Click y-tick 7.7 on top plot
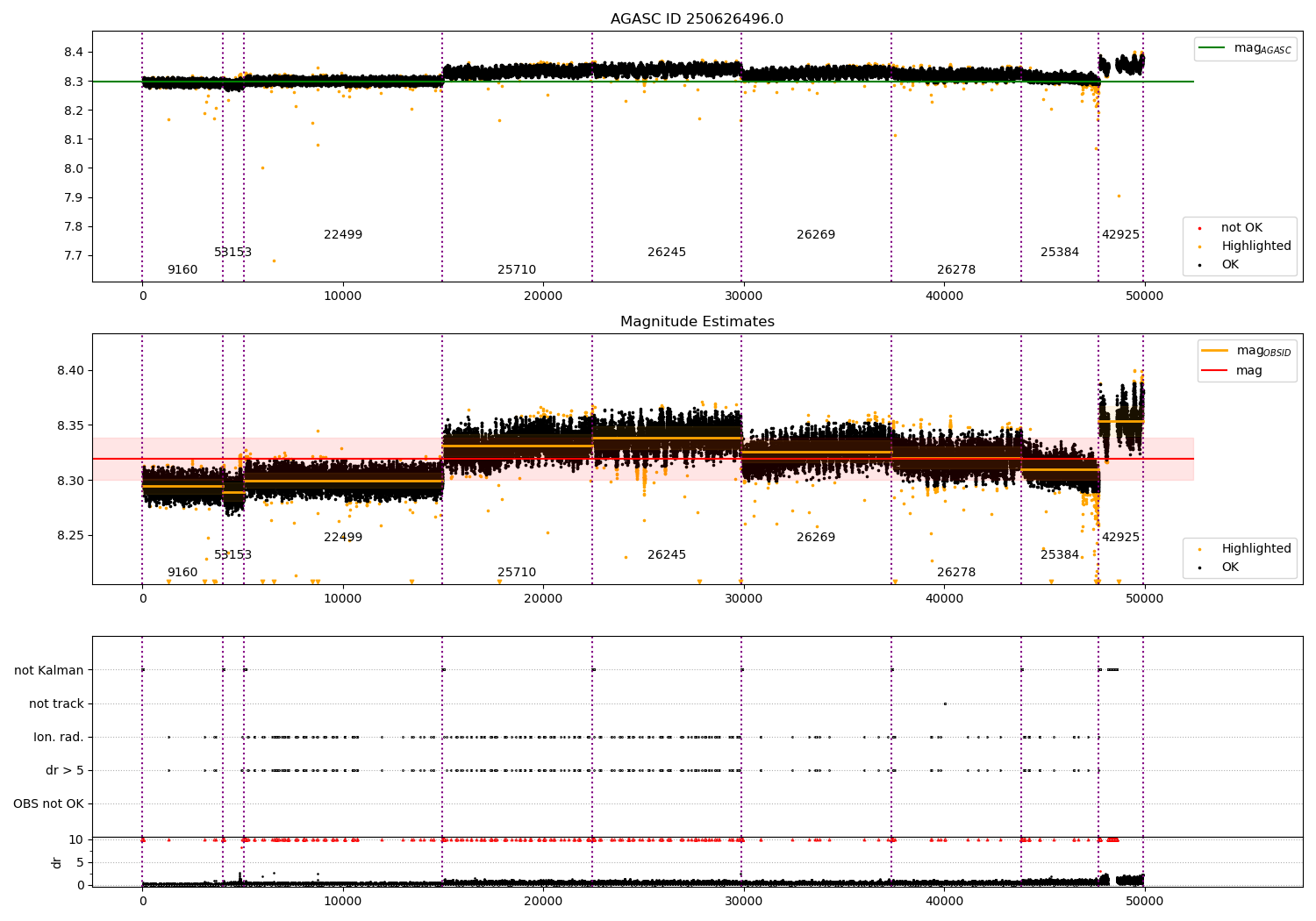The image size is (1316, 921). (73, 256)
